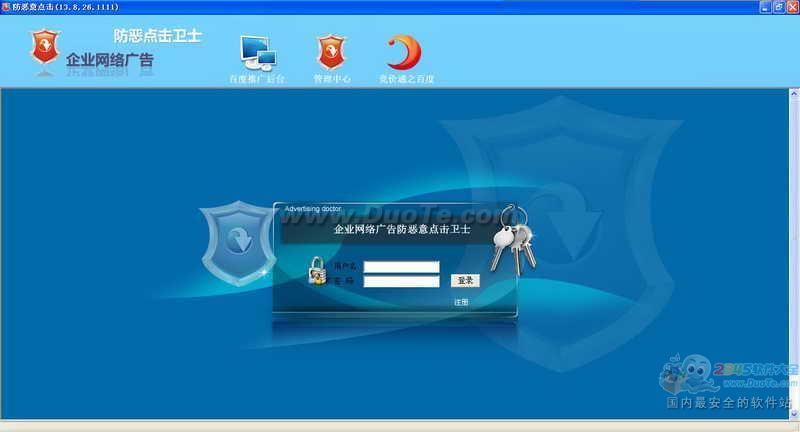
Task: Minimize the 防恶意点击 window
Action: coord(763,7)
